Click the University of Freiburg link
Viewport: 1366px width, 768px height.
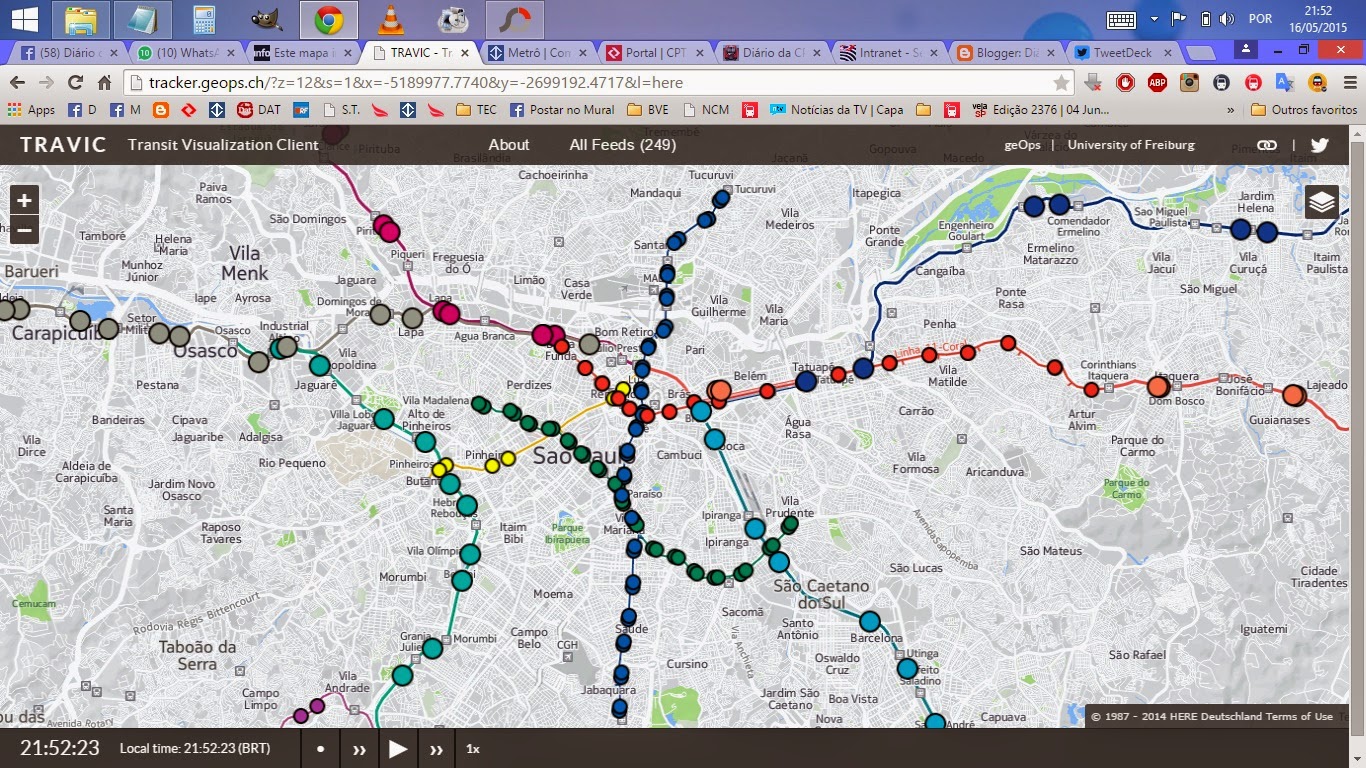pos(1131,144)
